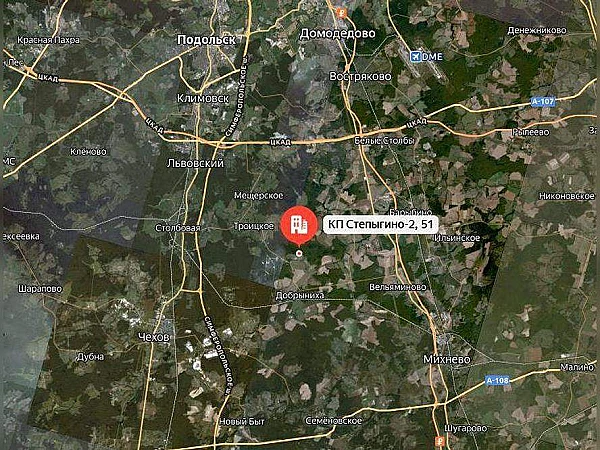
Task: Click the ruble marker near Шугарово
Action: [x=440, y=441]
